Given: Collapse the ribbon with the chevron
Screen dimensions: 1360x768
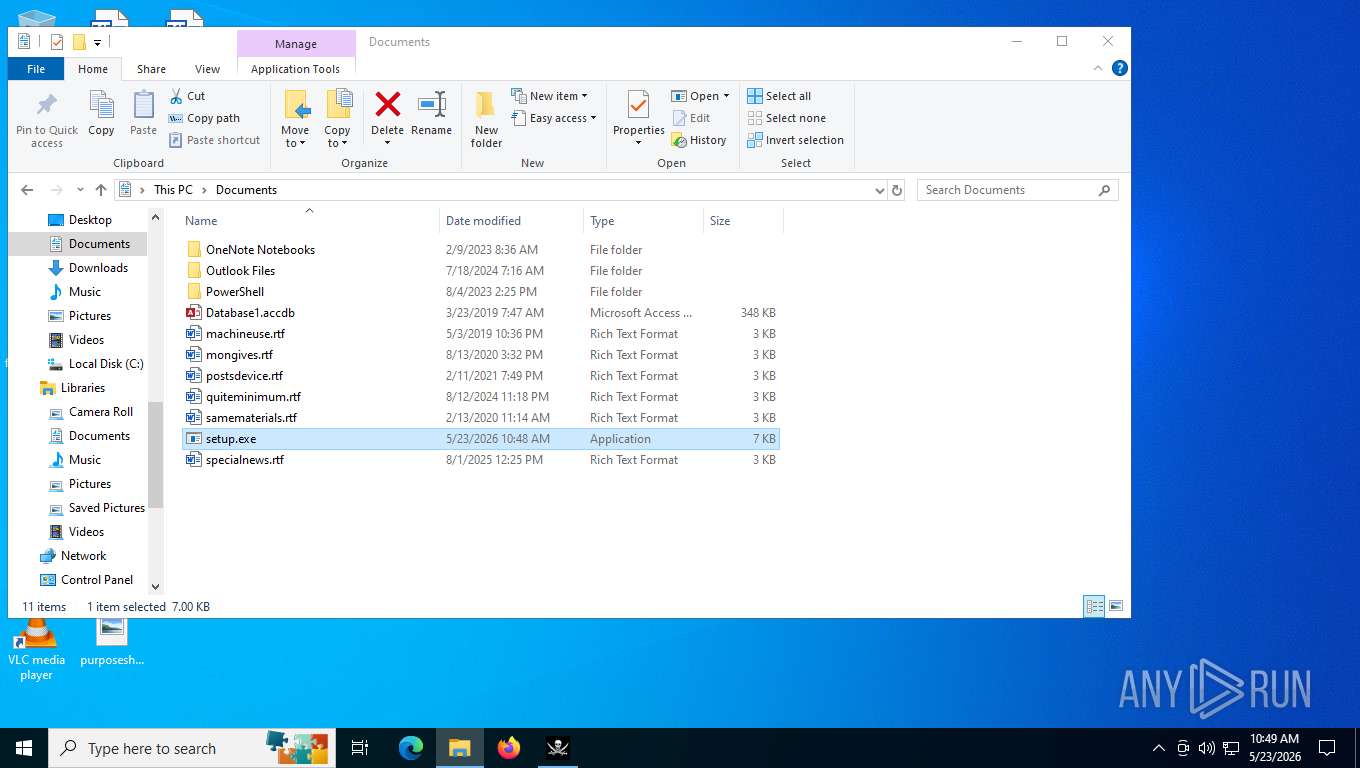Looking at the screenshot, I should coord(1099,68).
